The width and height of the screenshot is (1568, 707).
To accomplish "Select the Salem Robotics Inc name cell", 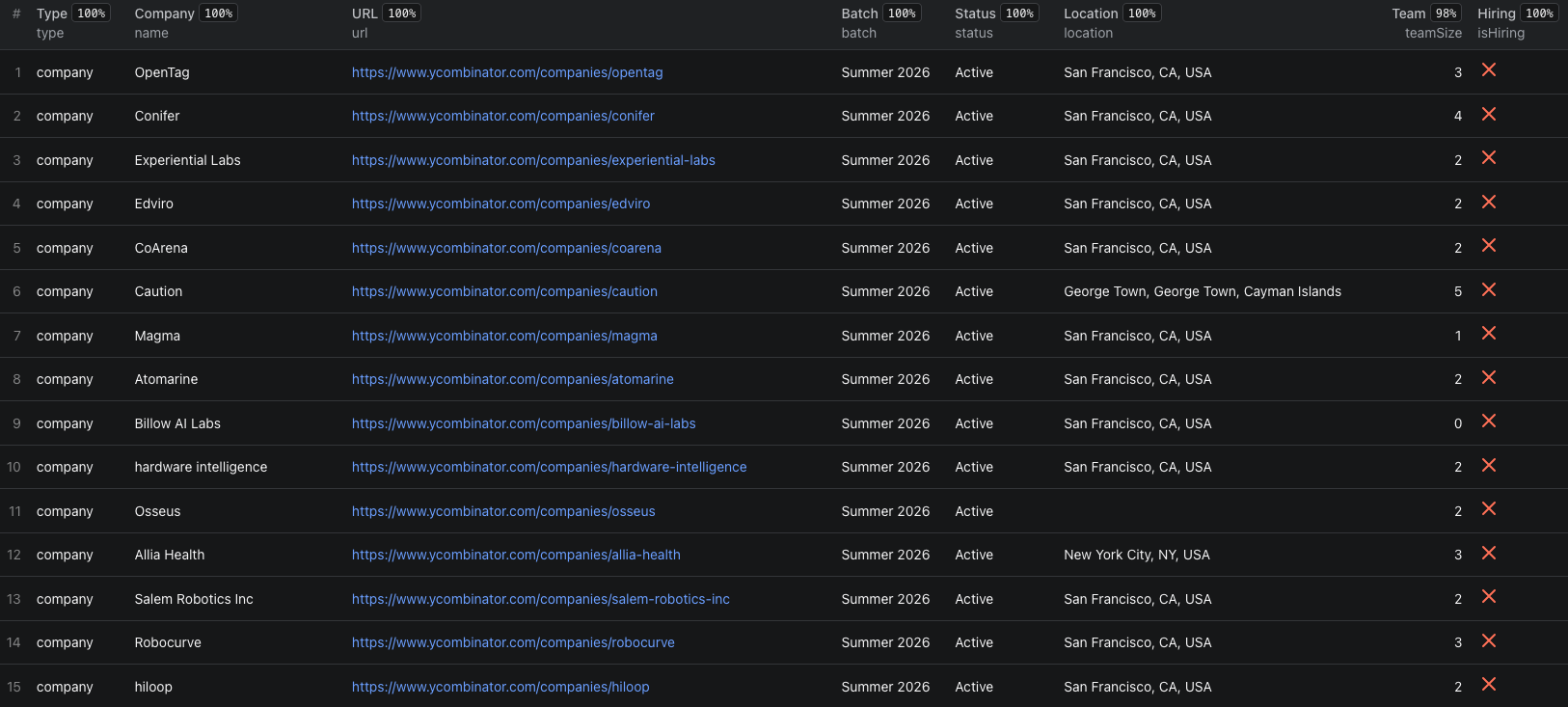I will click(x=194, y=599).
